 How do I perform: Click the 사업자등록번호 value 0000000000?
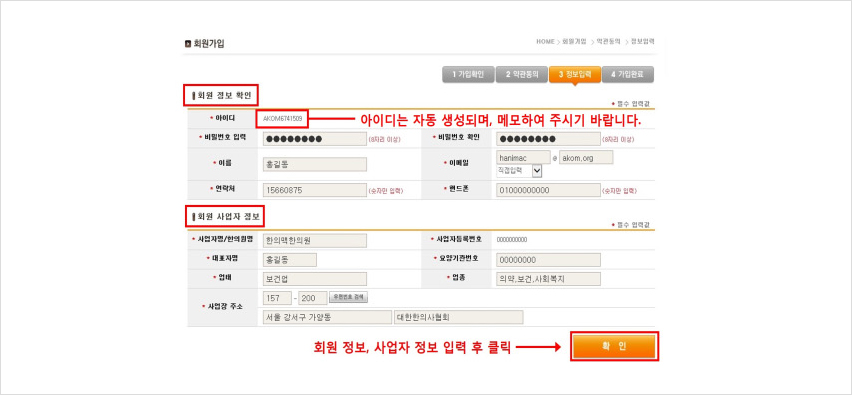[511, 240]
